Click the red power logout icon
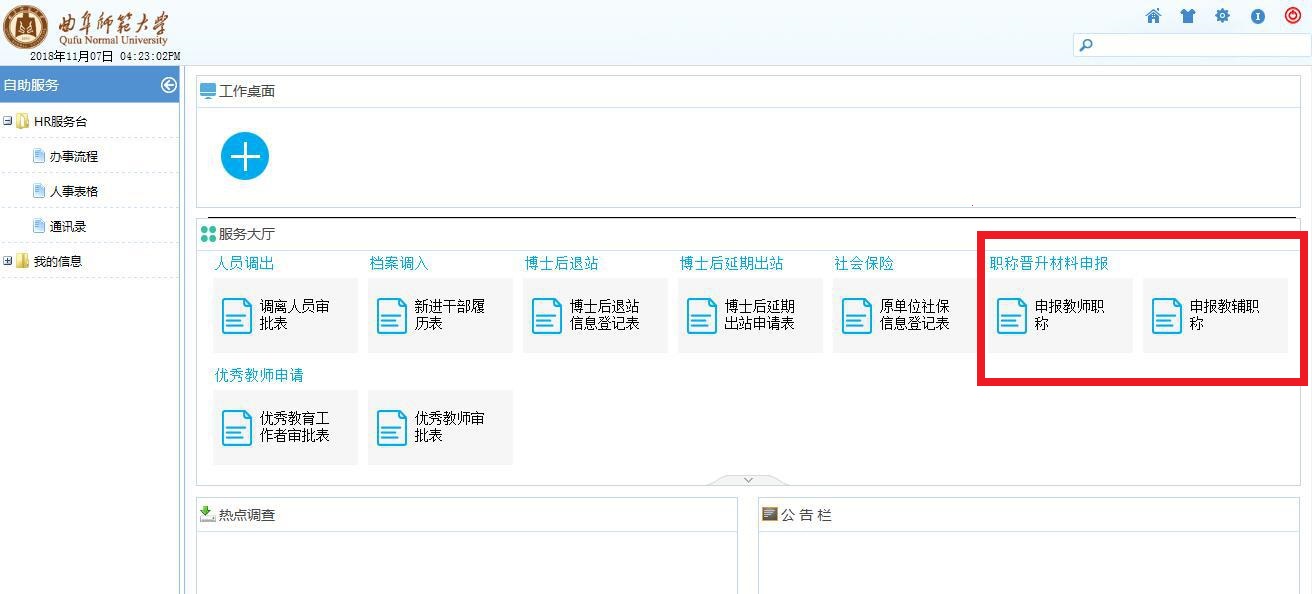Screen dimensions: 1312x594 1292,16
